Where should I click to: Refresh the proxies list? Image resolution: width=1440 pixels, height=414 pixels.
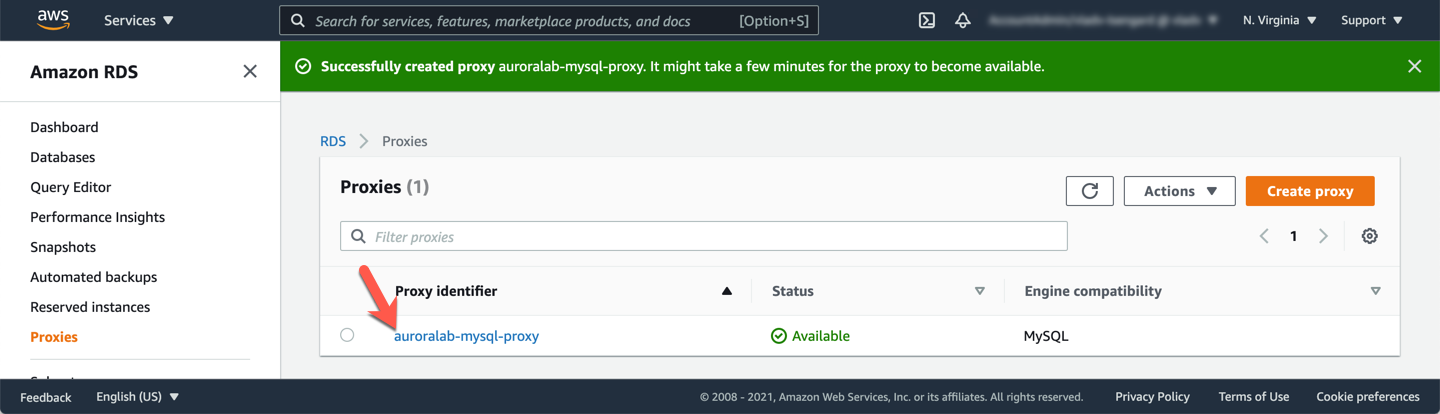[1089, 191]
